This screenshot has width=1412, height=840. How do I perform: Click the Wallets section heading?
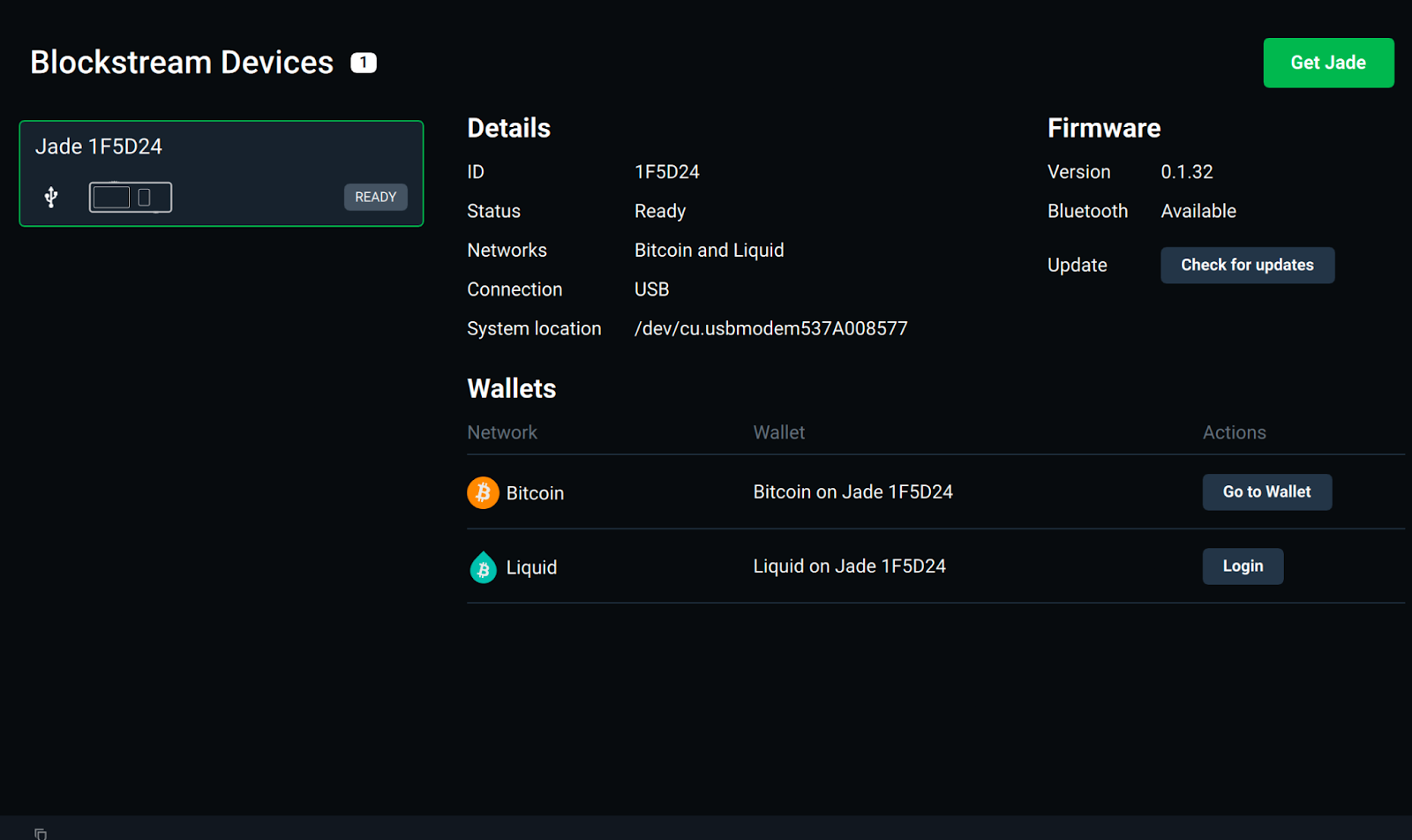coord(511,388)
